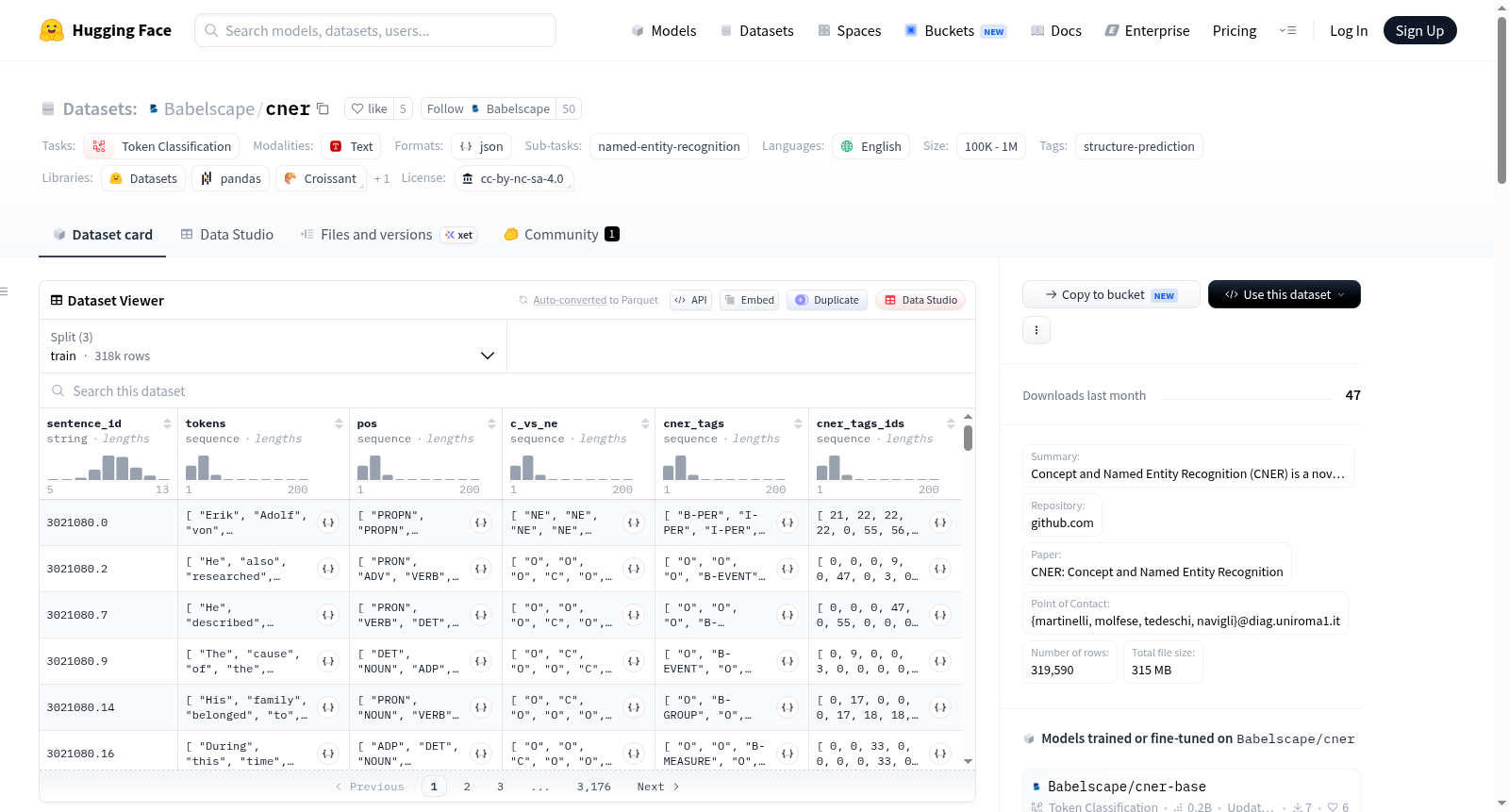Click Copy to bucket button
The image size is (1509, 812).
coord(1111,294)
